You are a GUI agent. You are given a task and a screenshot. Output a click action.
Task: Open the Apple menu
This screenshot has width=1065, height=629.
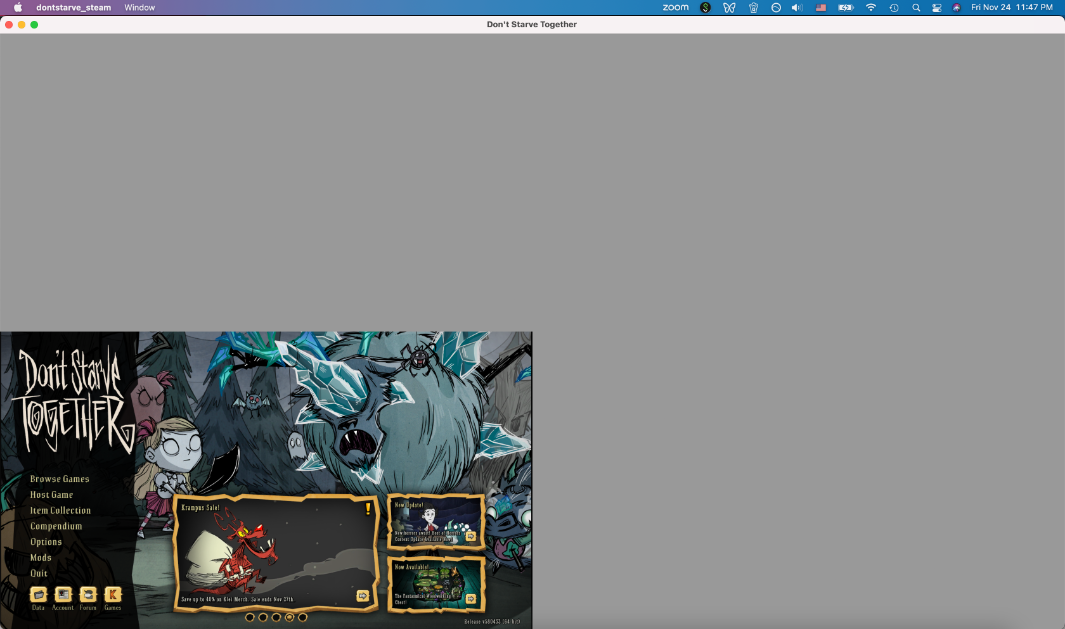click(18, 7)
